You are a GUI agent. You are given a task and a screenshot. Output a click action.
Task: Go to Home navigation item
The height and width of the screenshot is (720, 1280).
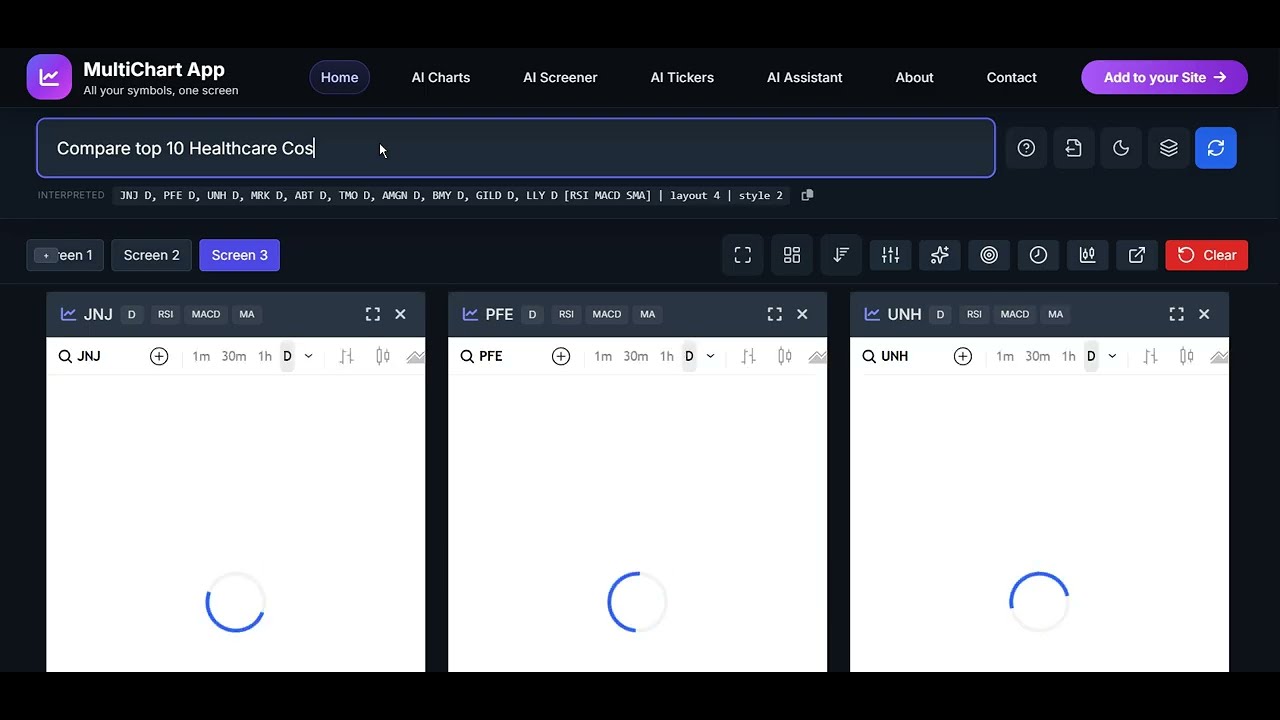click(339, 77)
